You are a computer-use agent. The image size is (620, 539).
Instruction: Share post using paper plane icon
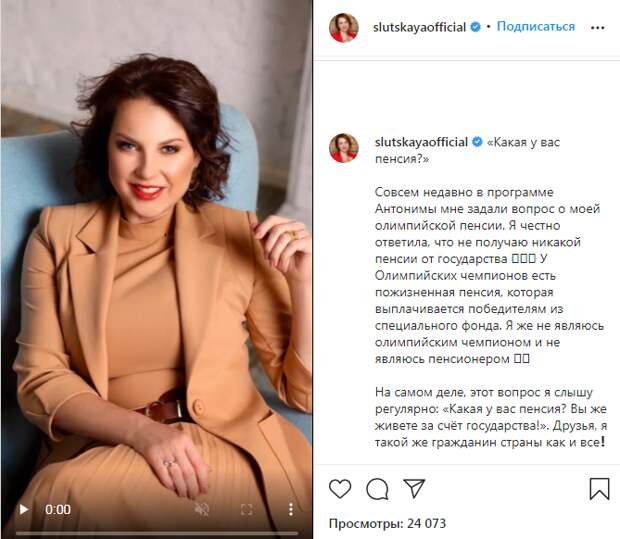pyautogui.click(x=414, y=488)
